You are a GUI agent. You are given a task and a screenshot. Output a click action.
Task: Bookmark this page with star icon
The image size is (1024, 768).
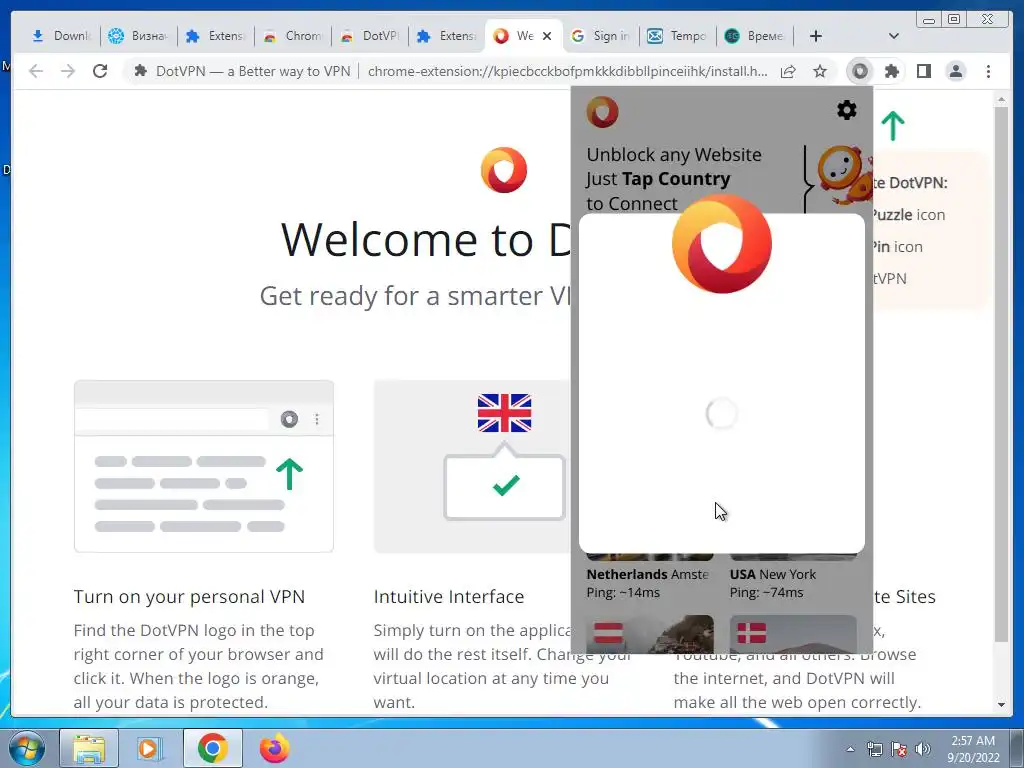coord(820,71)
